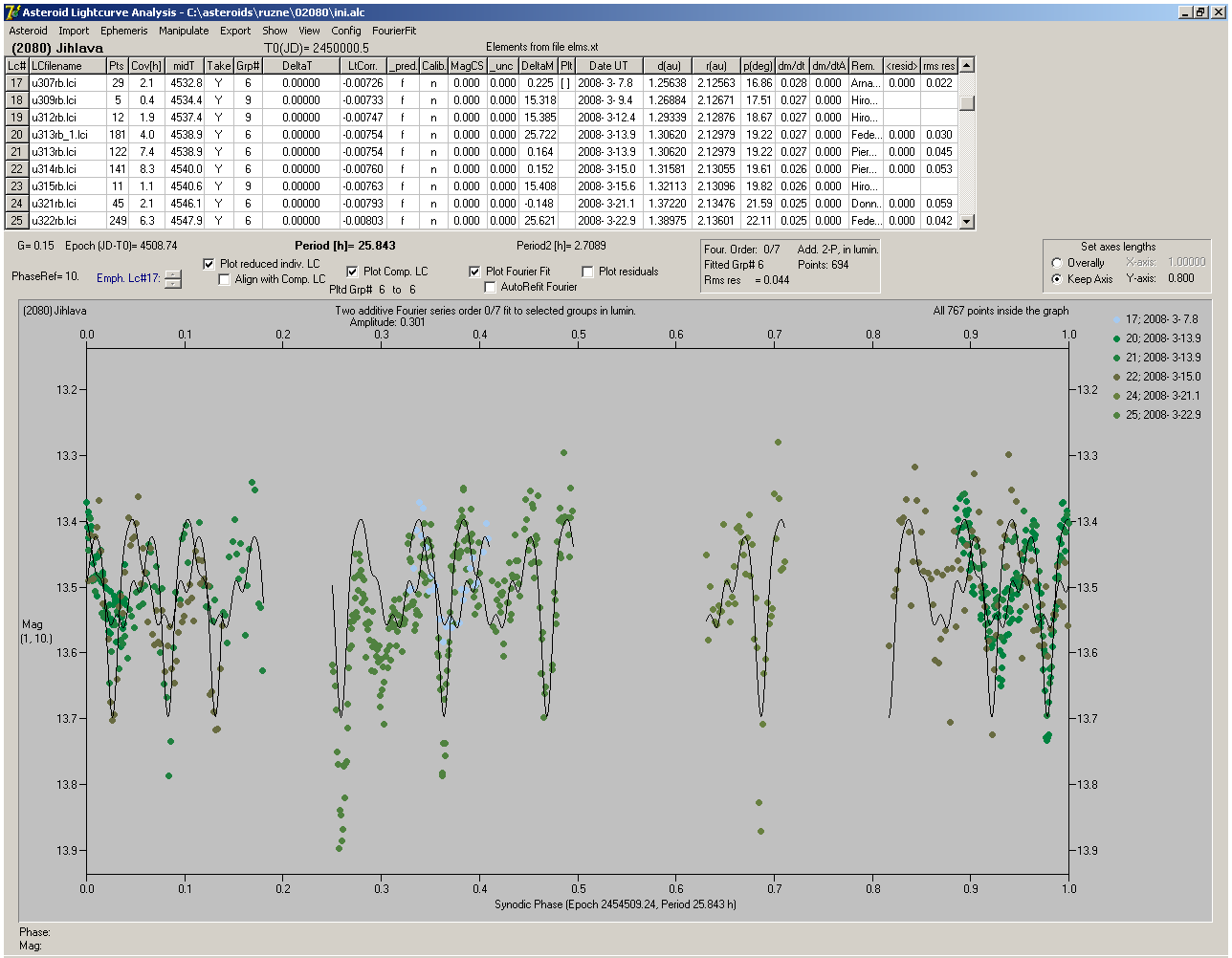Viewport: 1232px width, 958px height.
Task: Click filename cell u322rb.lci
Action: tap(67, 221)
